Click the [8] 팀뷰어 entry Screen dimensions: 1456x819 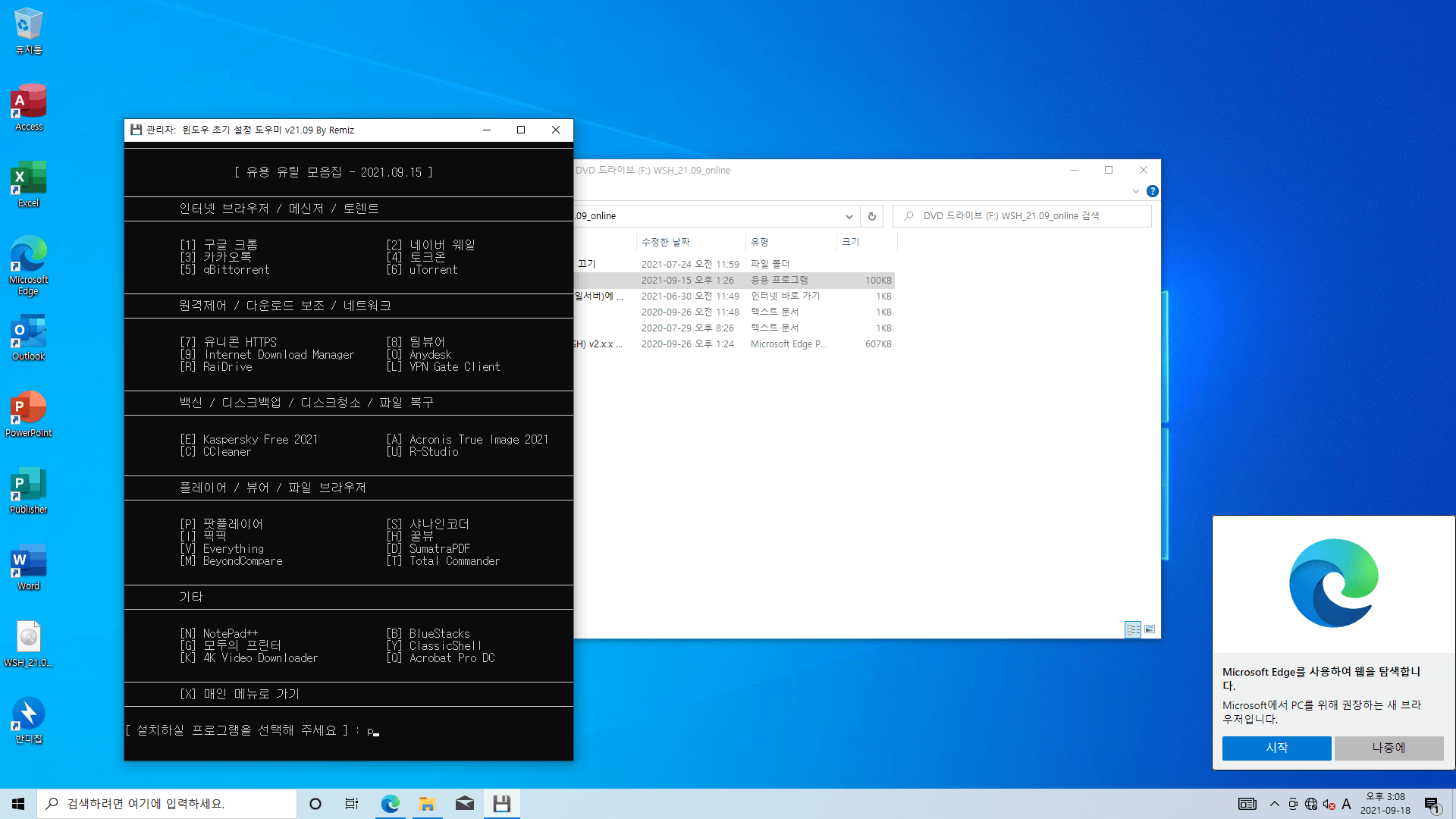[x=416, y=342]
